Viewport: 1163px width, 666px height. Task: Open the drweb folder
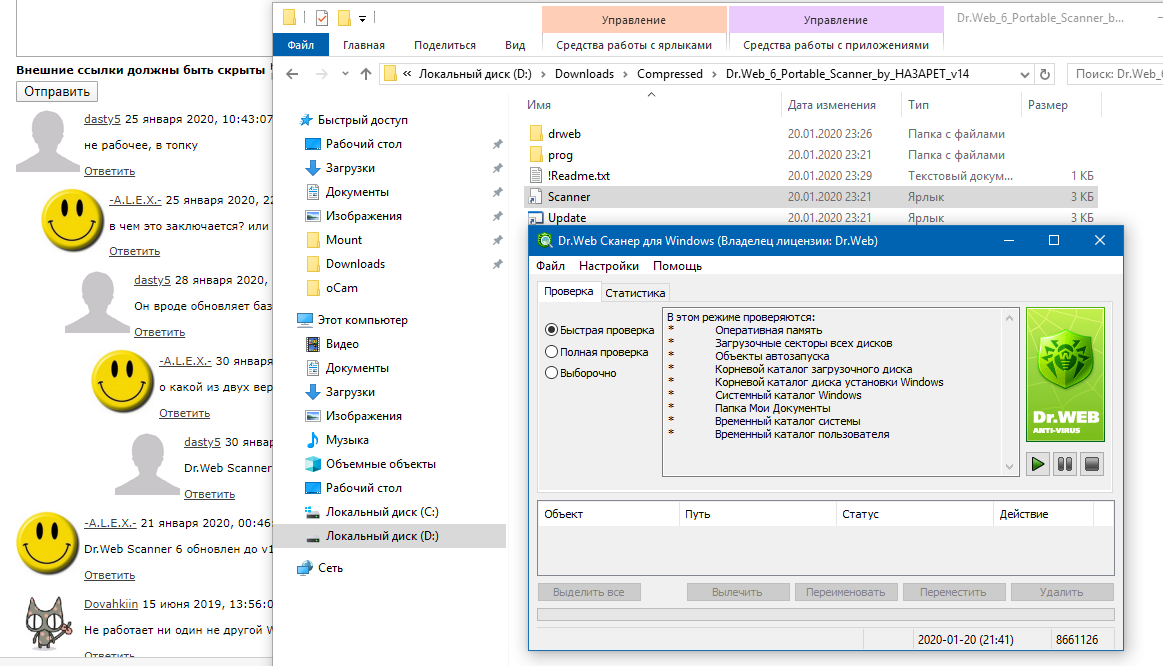[x=564, y=134]
